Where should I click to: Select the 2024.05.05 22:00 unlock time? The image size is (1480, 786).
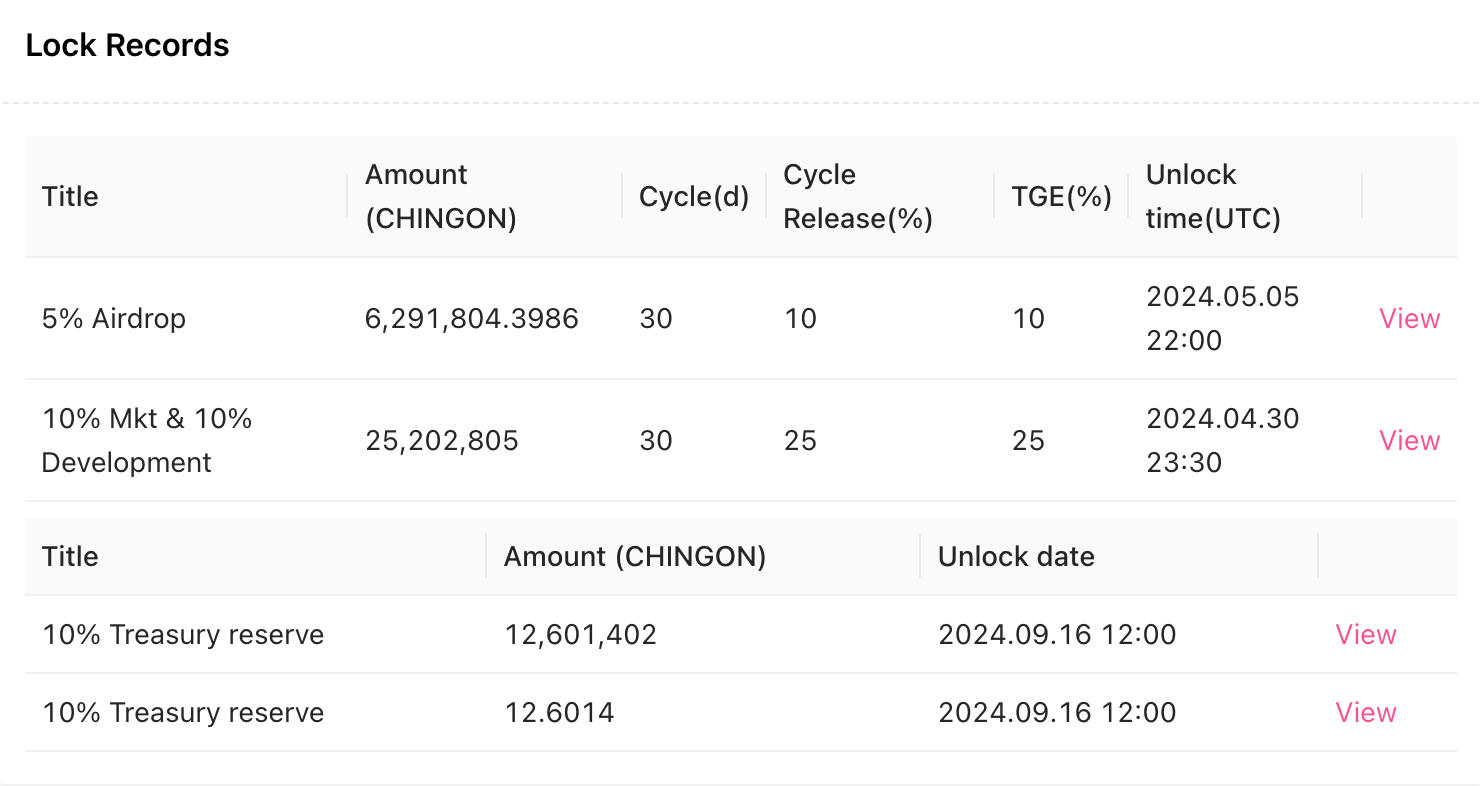[x=1222, y=318]
